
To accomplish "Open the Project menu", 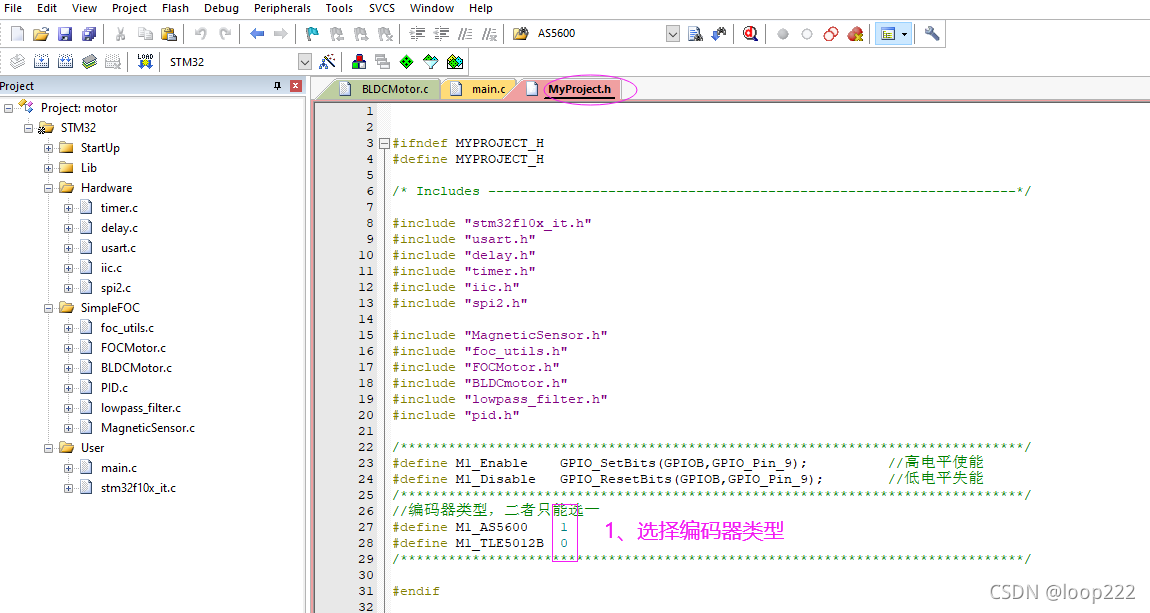I will click(x=129, y=8).
